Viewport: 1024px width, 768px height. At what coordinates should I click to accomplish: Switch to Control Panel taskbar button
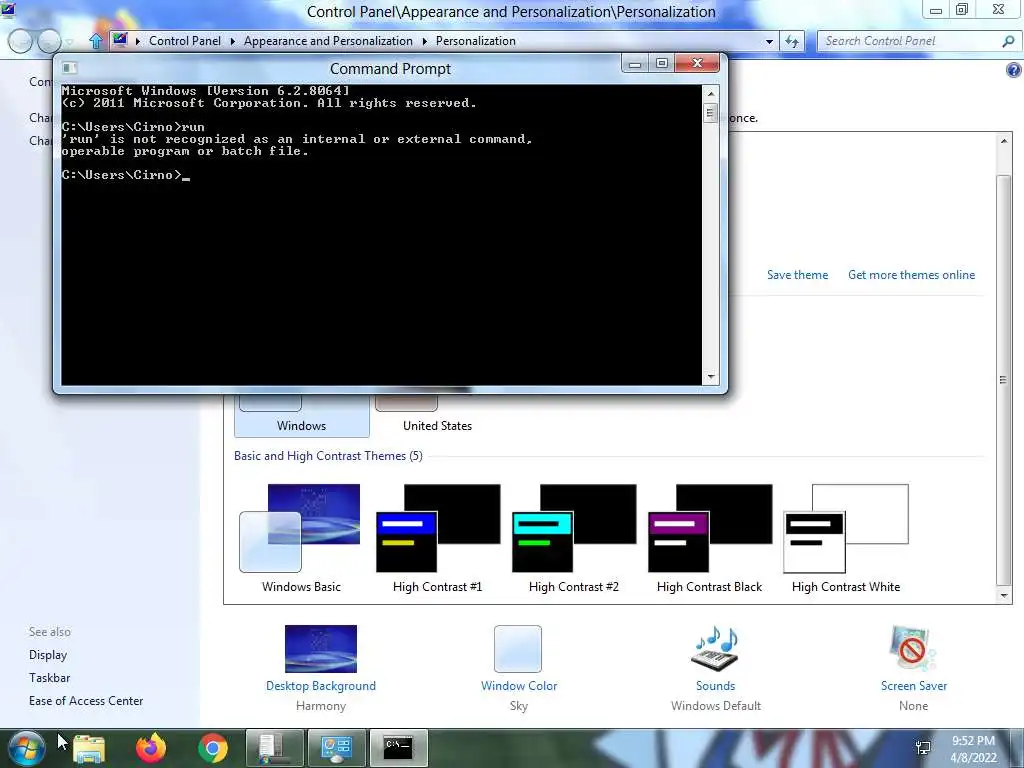(336, 748)
